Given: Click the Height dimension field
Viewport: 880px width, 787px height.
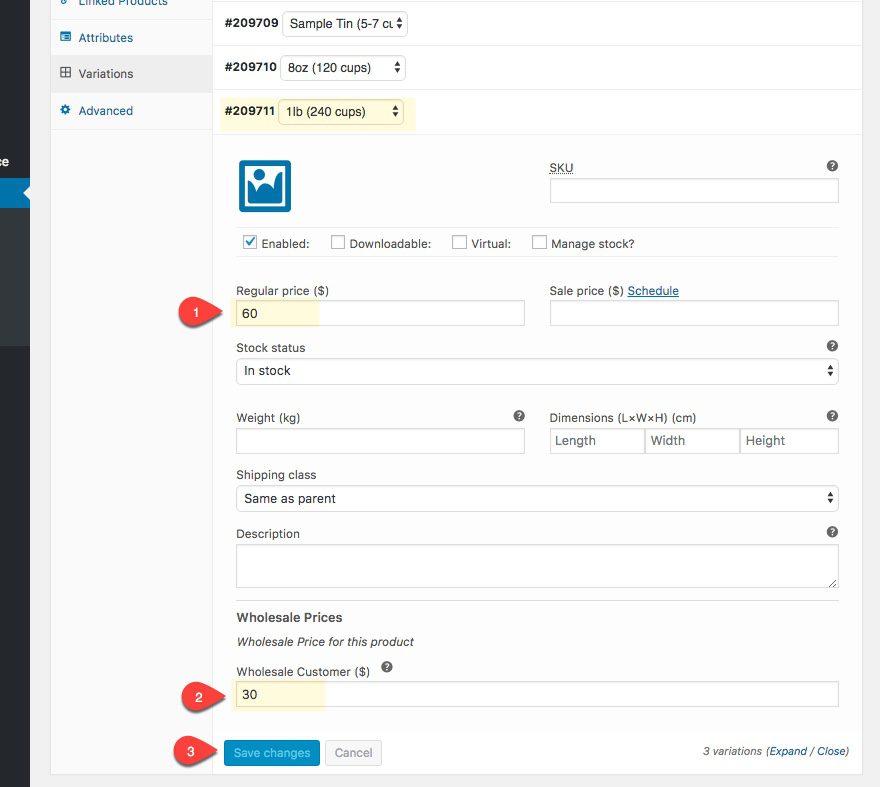Looking at the screenshot, I should 789,441.
